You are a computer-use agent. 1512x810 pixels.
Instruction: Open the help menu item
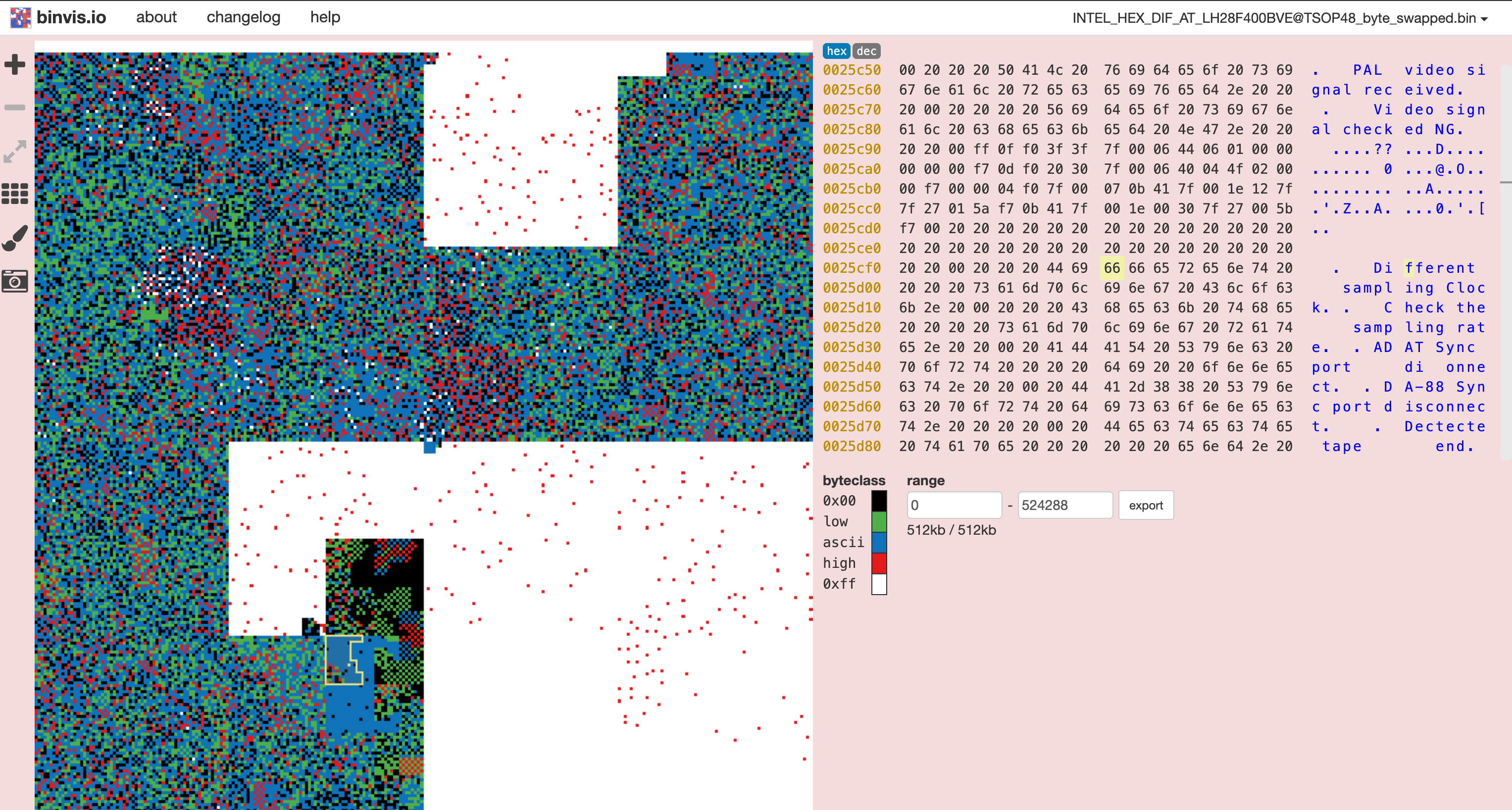[325, 18]
